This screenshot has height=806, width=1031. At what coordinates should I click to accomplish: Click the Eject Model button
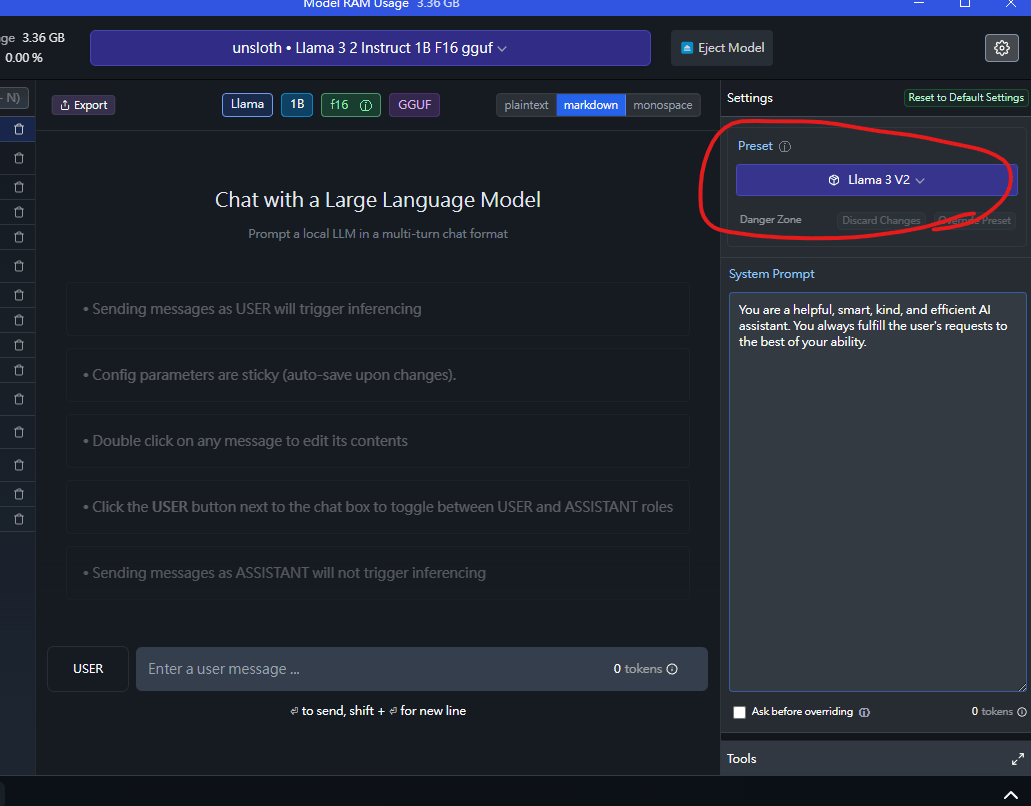[722, 48]
